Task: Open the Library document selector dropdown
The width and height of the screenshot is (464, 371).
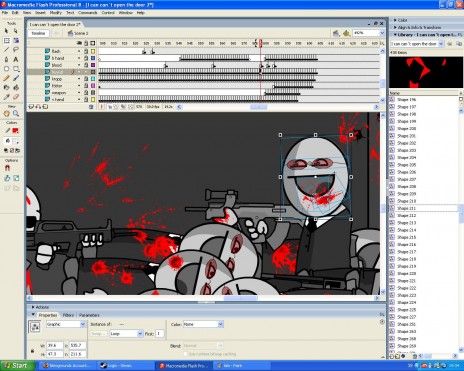Action: tap(441, 44)
